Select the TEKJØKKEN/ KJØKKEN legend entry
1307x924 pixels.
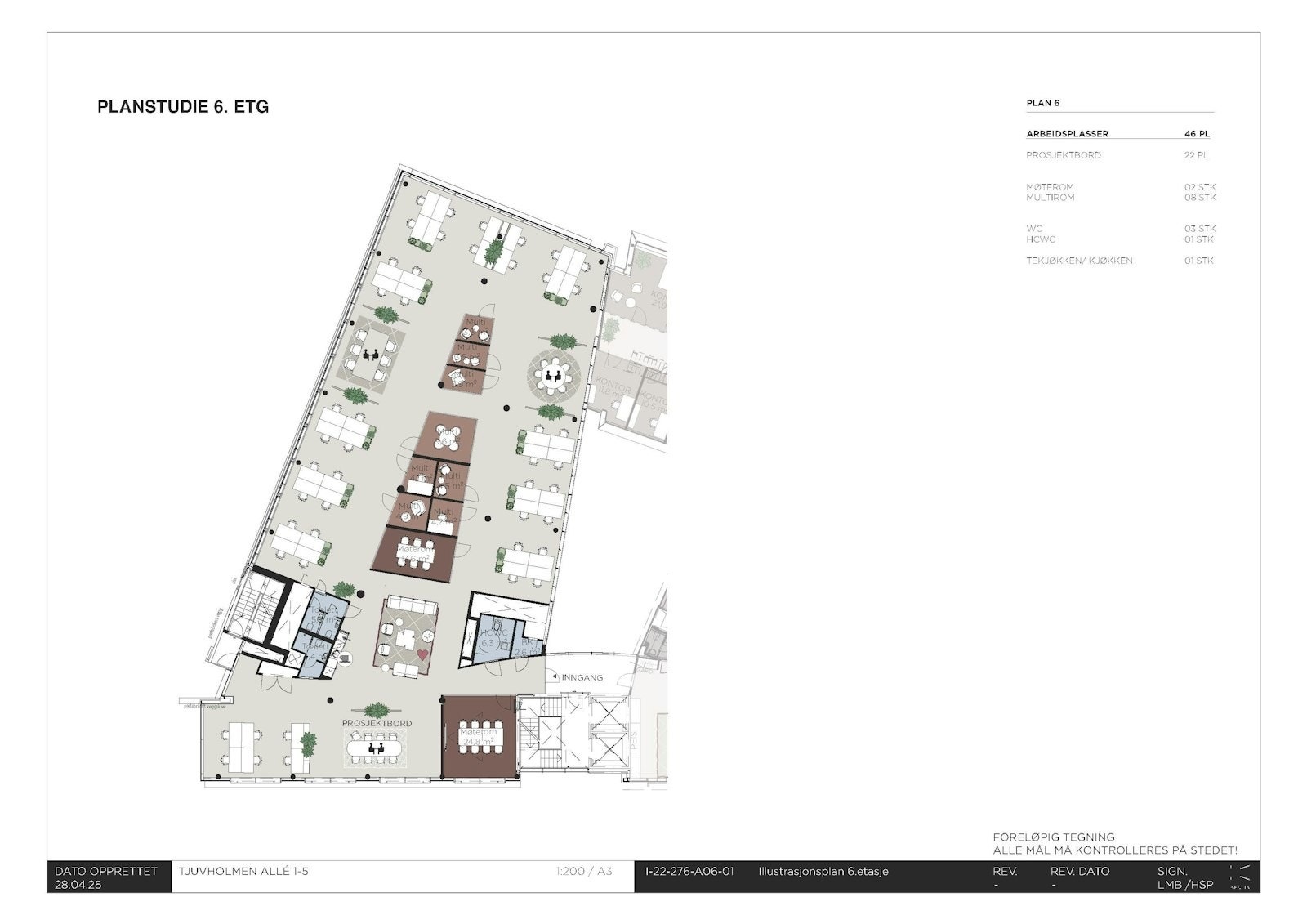[1079, 261]
